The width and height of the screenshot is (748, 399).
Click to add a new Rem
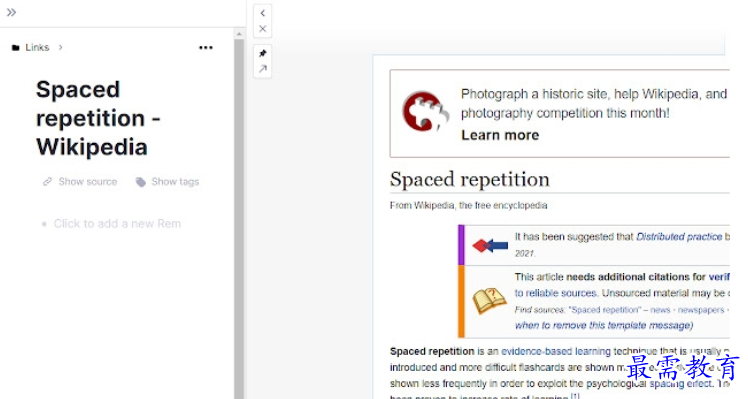tap(117, 223)
